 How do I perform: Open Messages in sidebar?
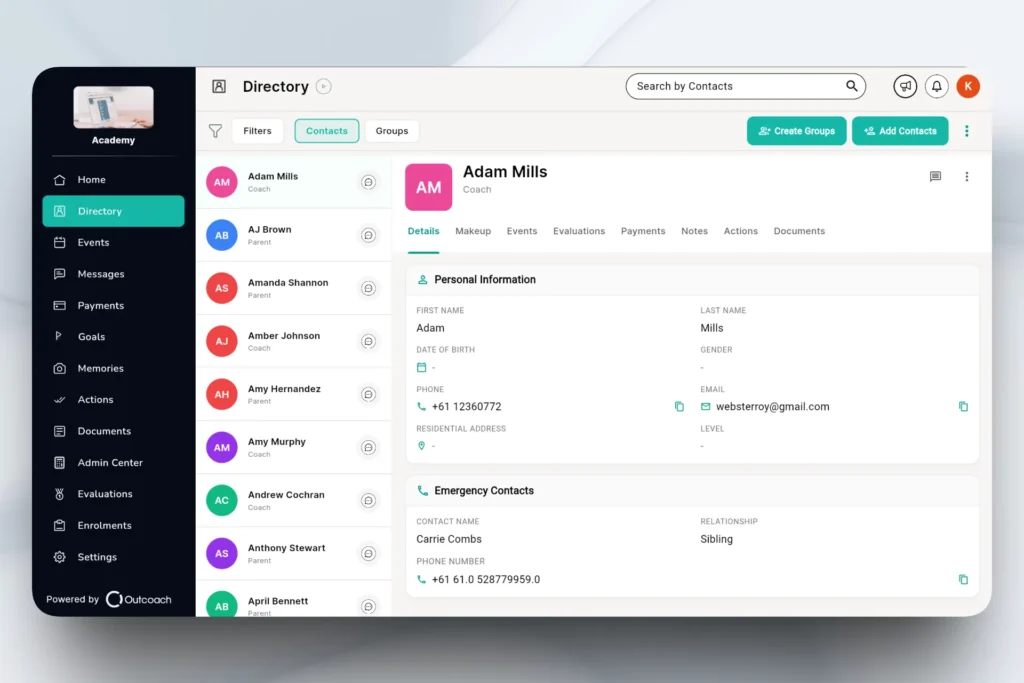tap(114, 274)
